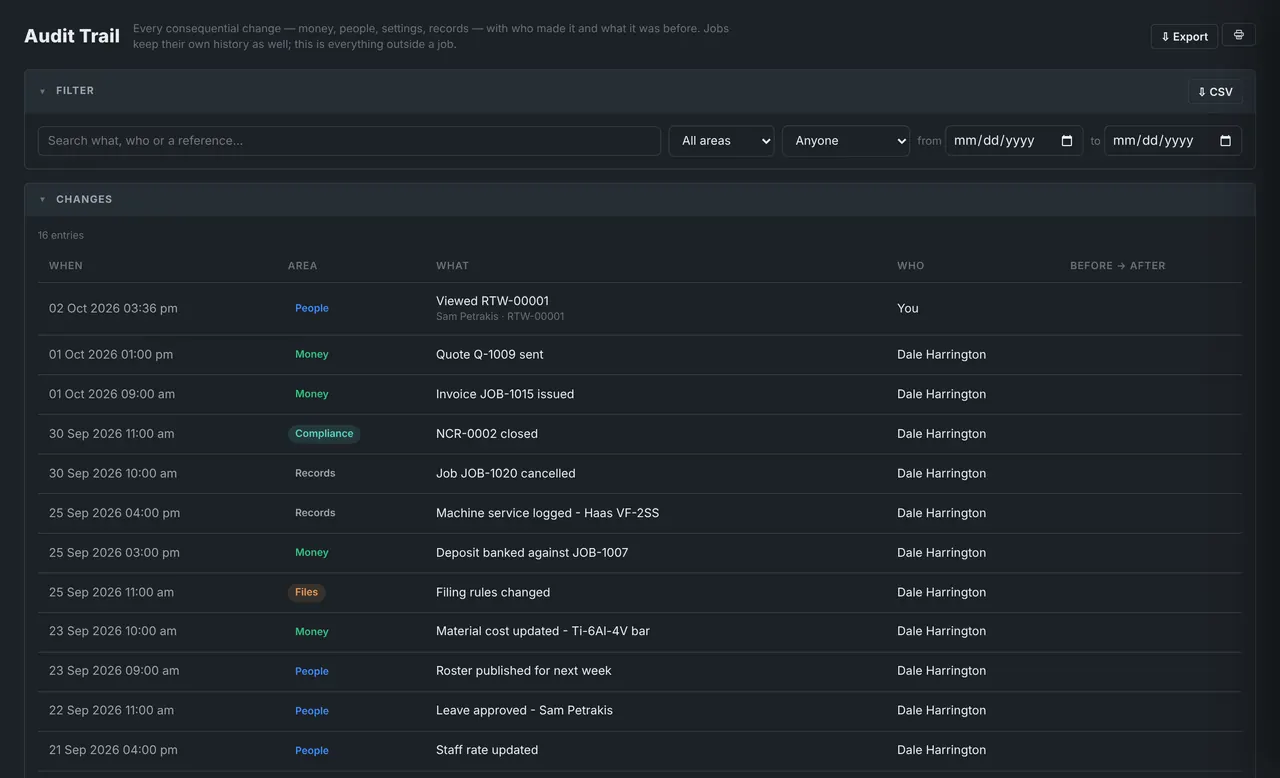Click the Records tag on the Machine service row
The height and width of the screenshot is (778, 1280).
(315, 513)
